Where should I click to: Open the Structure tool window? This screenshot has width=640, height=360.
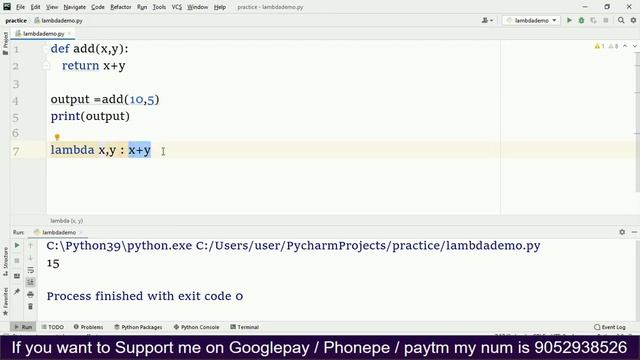pos(5,262)
